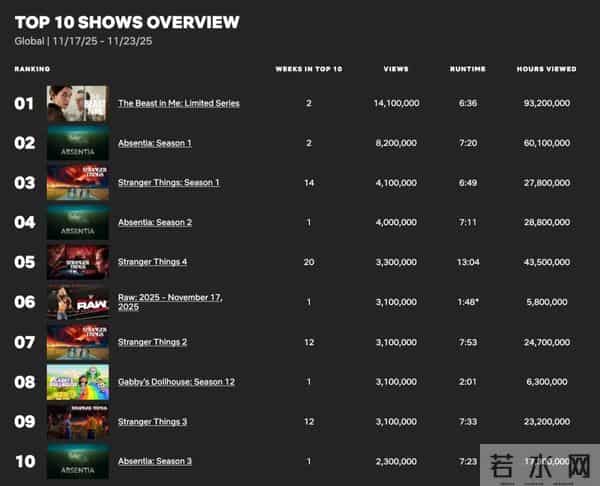
Task: Click hours viewed value 6,300,000
Action: click(x=547, y=382)
